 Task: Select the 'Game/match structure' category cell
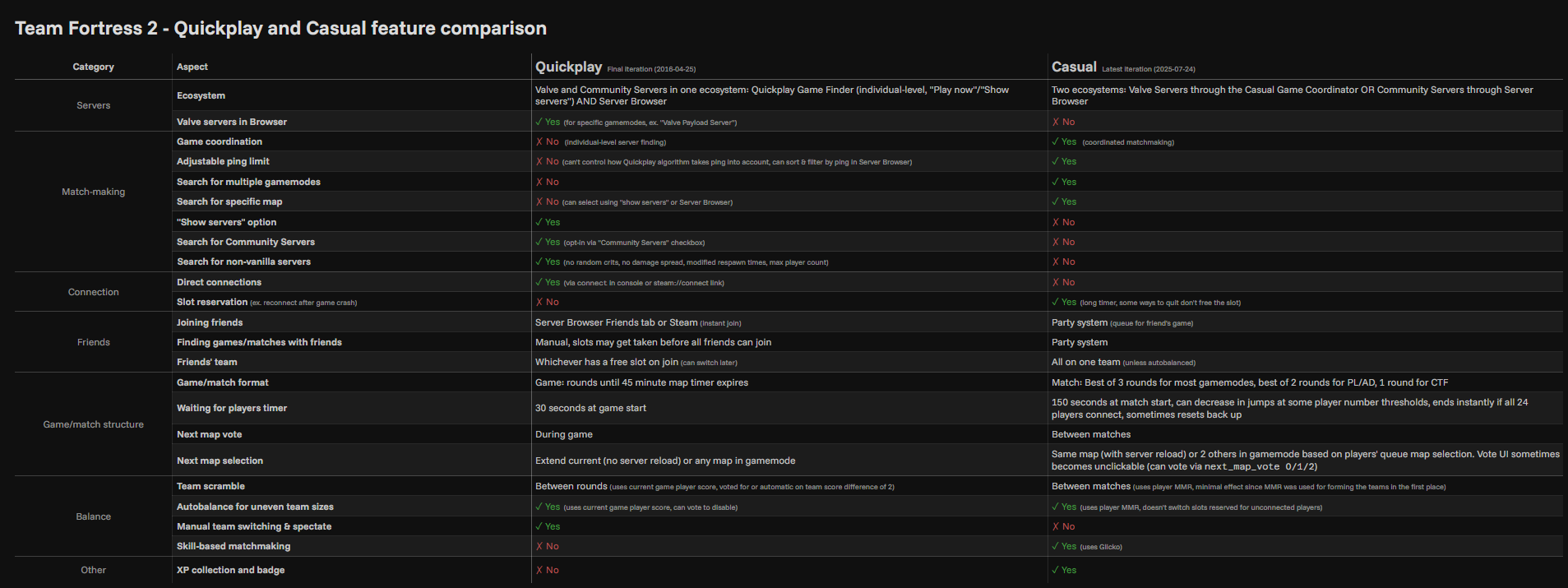pyautogui.click(x=93, y=424)
